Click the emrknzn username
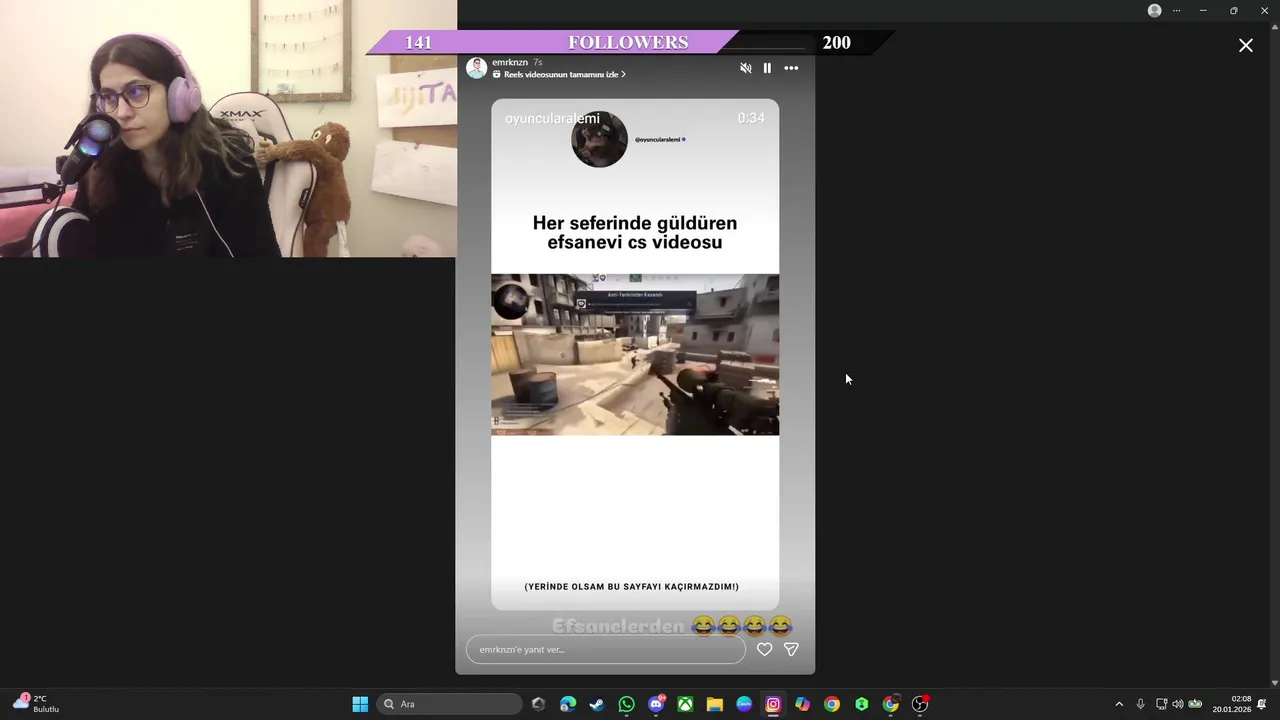The image size is (1280, 720). 510,62
